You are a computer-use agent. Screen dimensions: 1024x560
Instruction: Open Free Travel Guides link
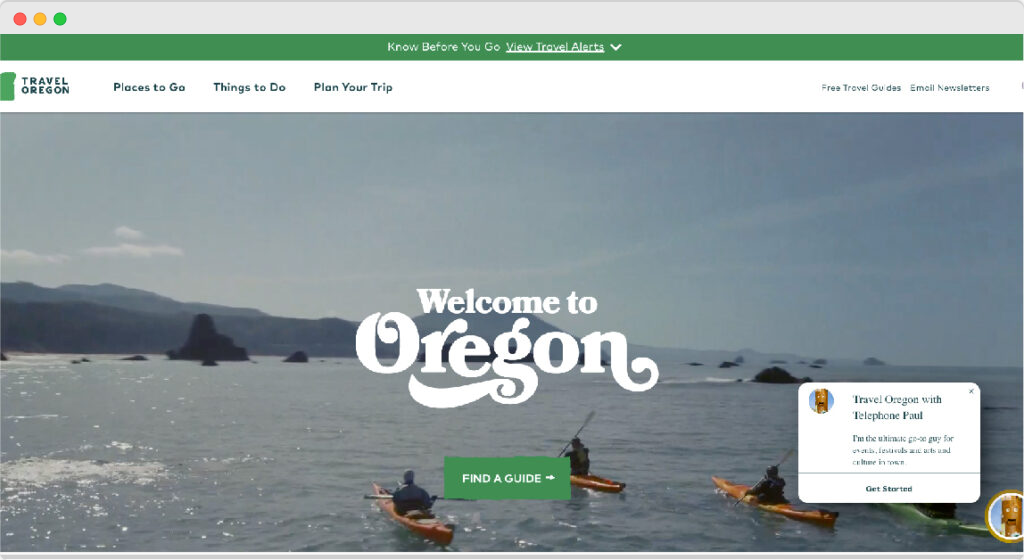coord(861,87)
